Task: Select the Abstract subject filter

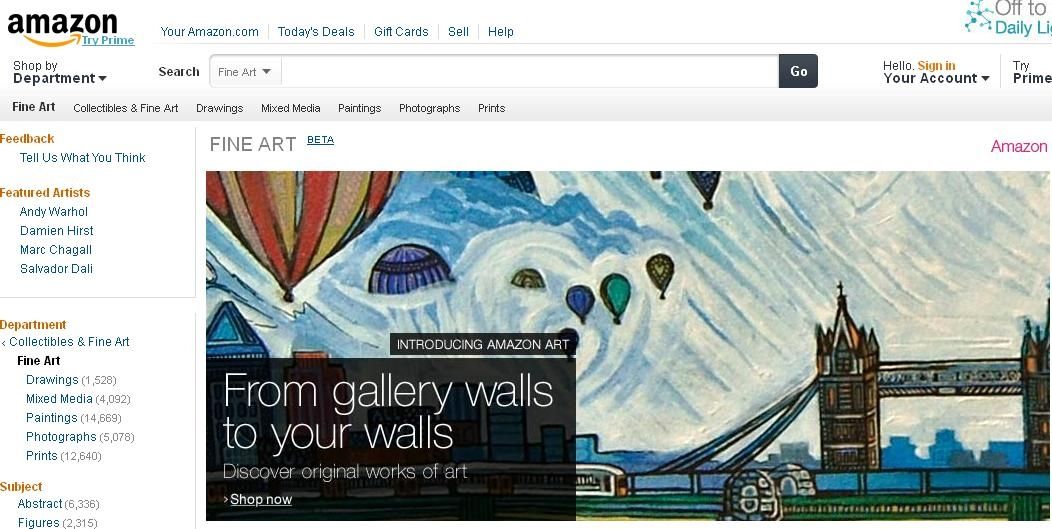Action: [x=40, y=503]
